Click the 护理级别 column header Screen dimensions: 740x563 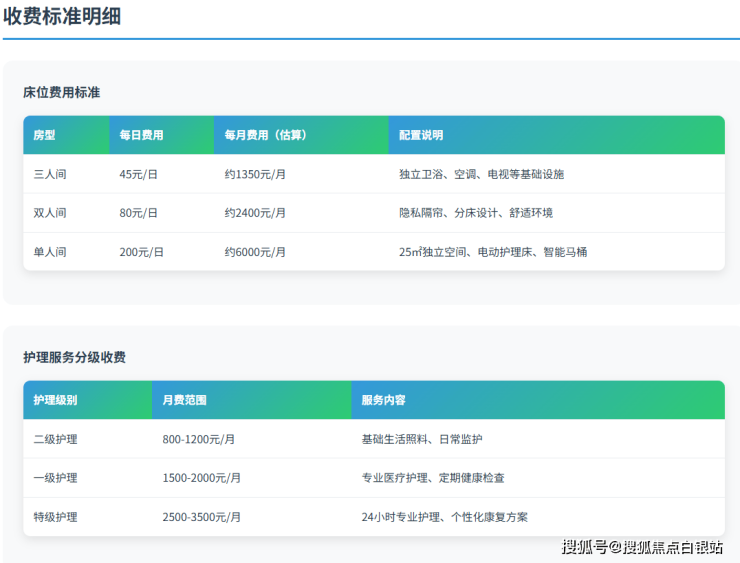(55, 400)
